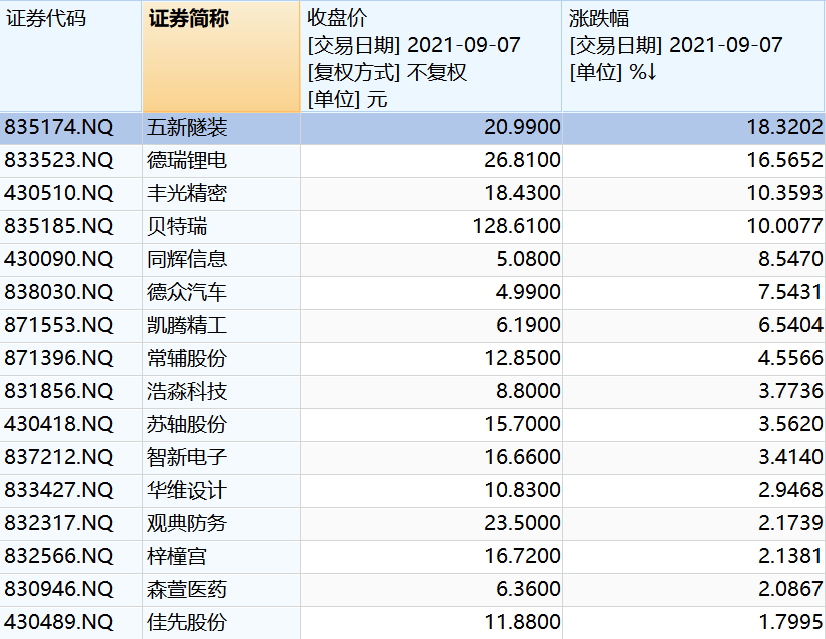This screenshot has height=639, width=826.
Task: Select stock name 森萱医药
Action: (x=187, y=589)
